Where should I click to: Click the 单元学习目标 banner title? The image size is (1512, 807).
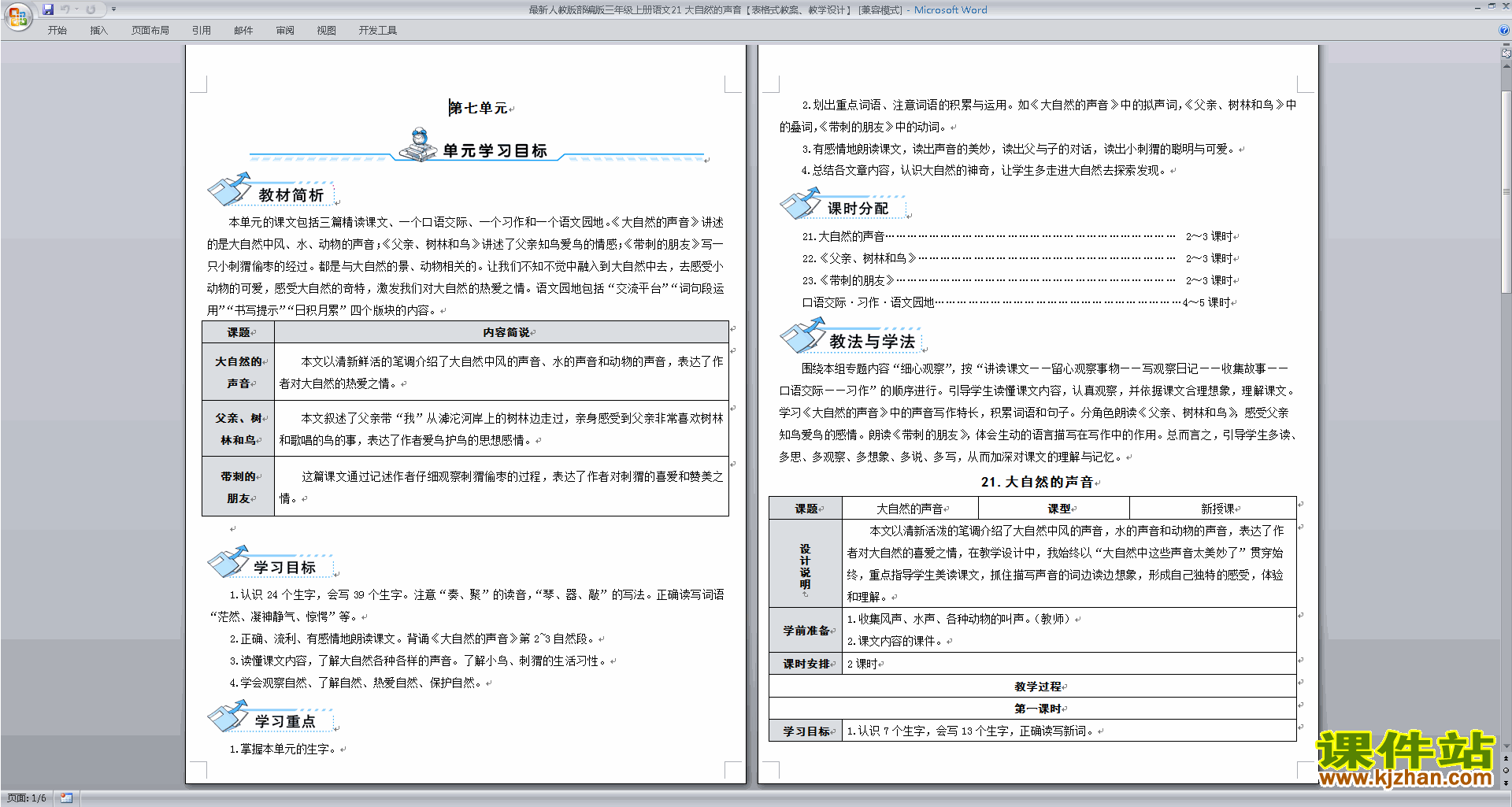coord(495,150)
